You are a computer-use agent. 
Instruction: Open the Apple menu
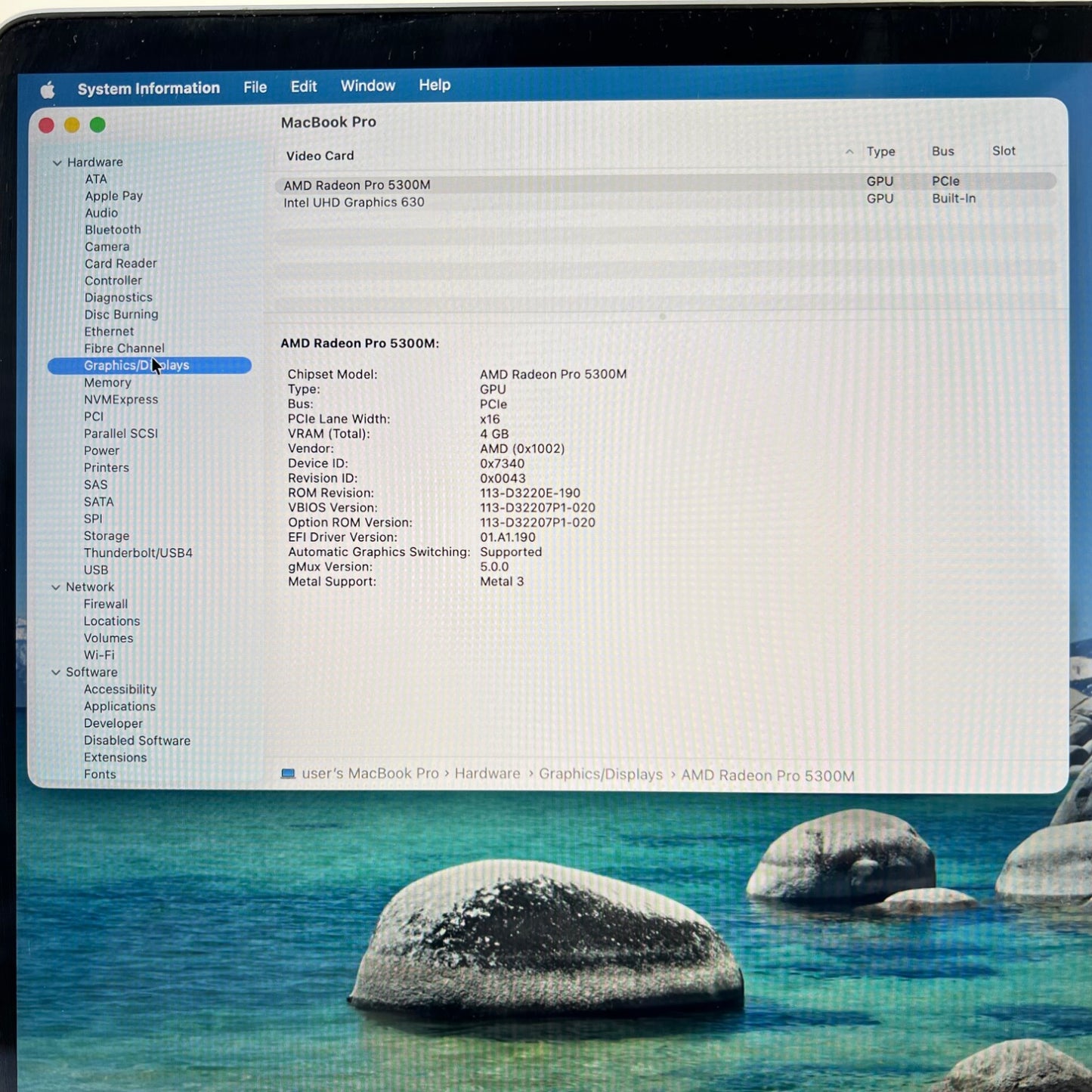click(x=48, y=90)
